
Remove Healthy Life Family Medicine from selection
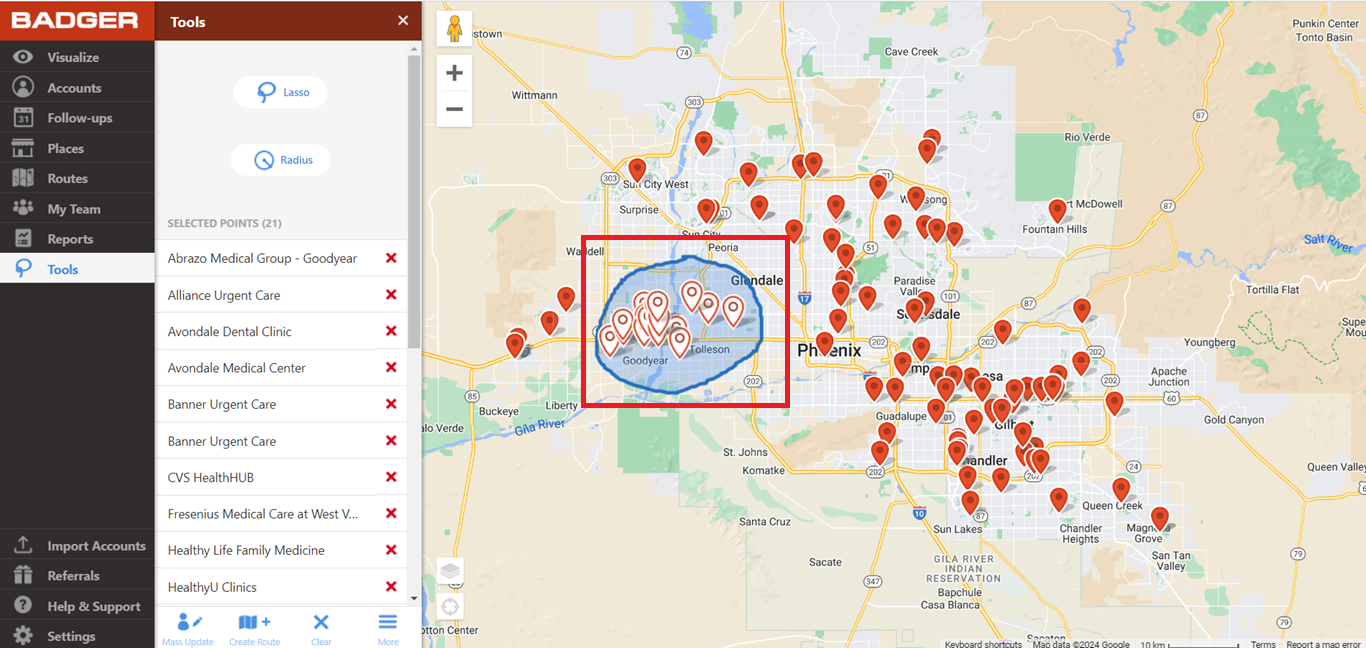coord(391,550)
